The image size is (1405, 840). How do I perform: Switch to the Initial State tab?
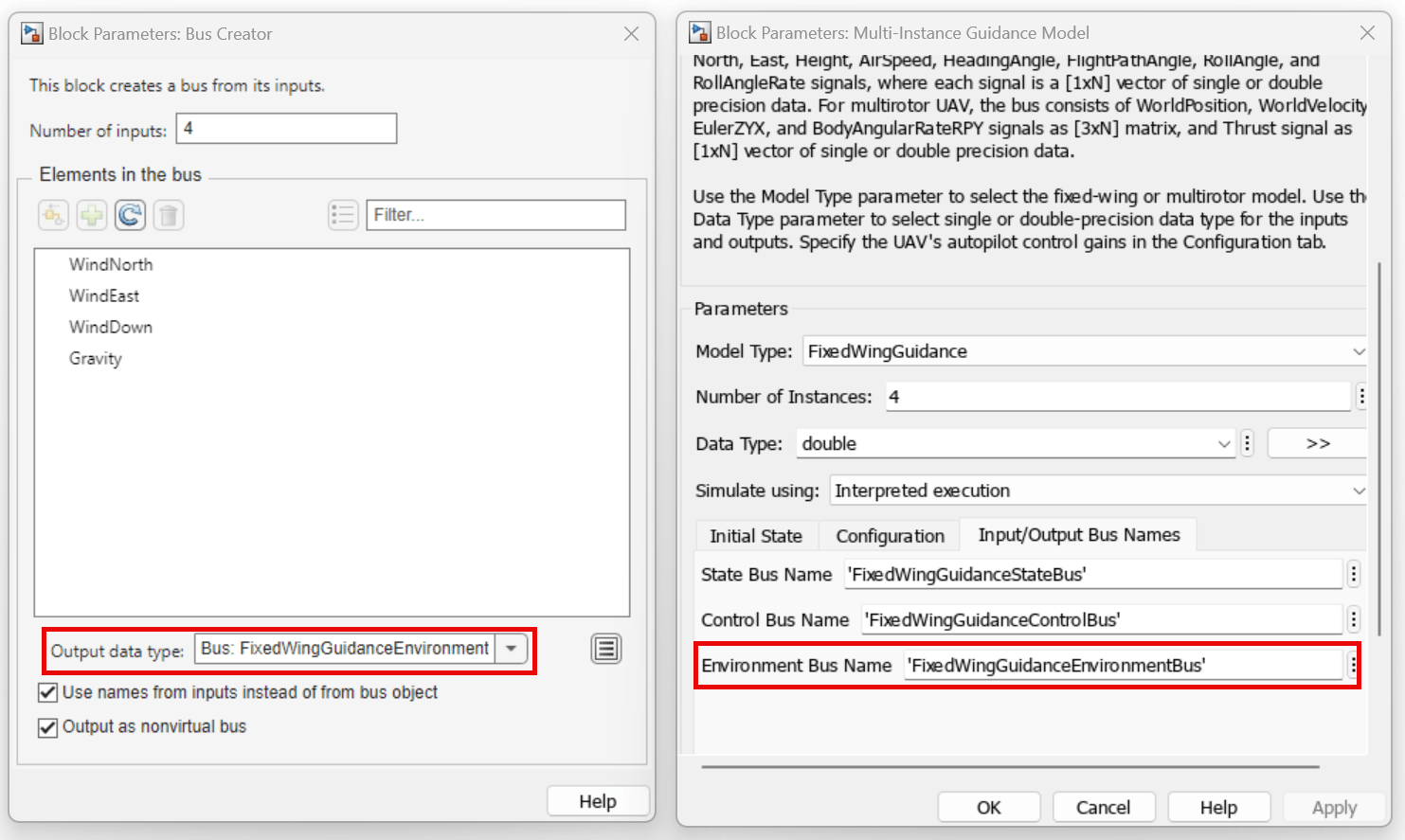point(756,535)
